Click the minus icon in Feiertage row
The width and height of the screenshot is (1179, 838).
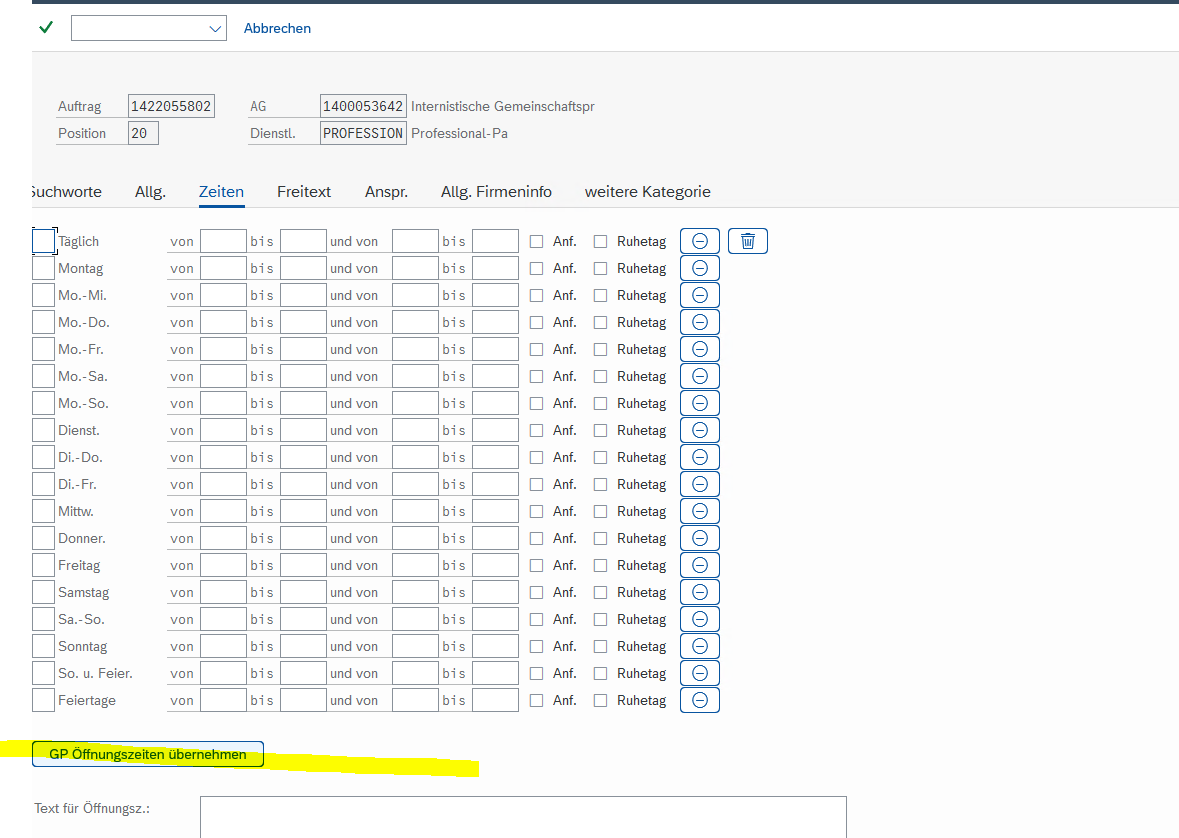click(x=700, y=700)
